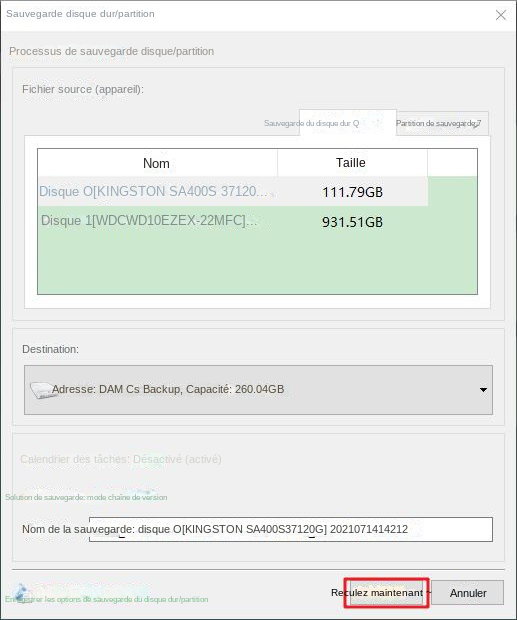The image size is (517, 620).
Task: Open Calendrier des tâches settings link
Action: point(121,459)
